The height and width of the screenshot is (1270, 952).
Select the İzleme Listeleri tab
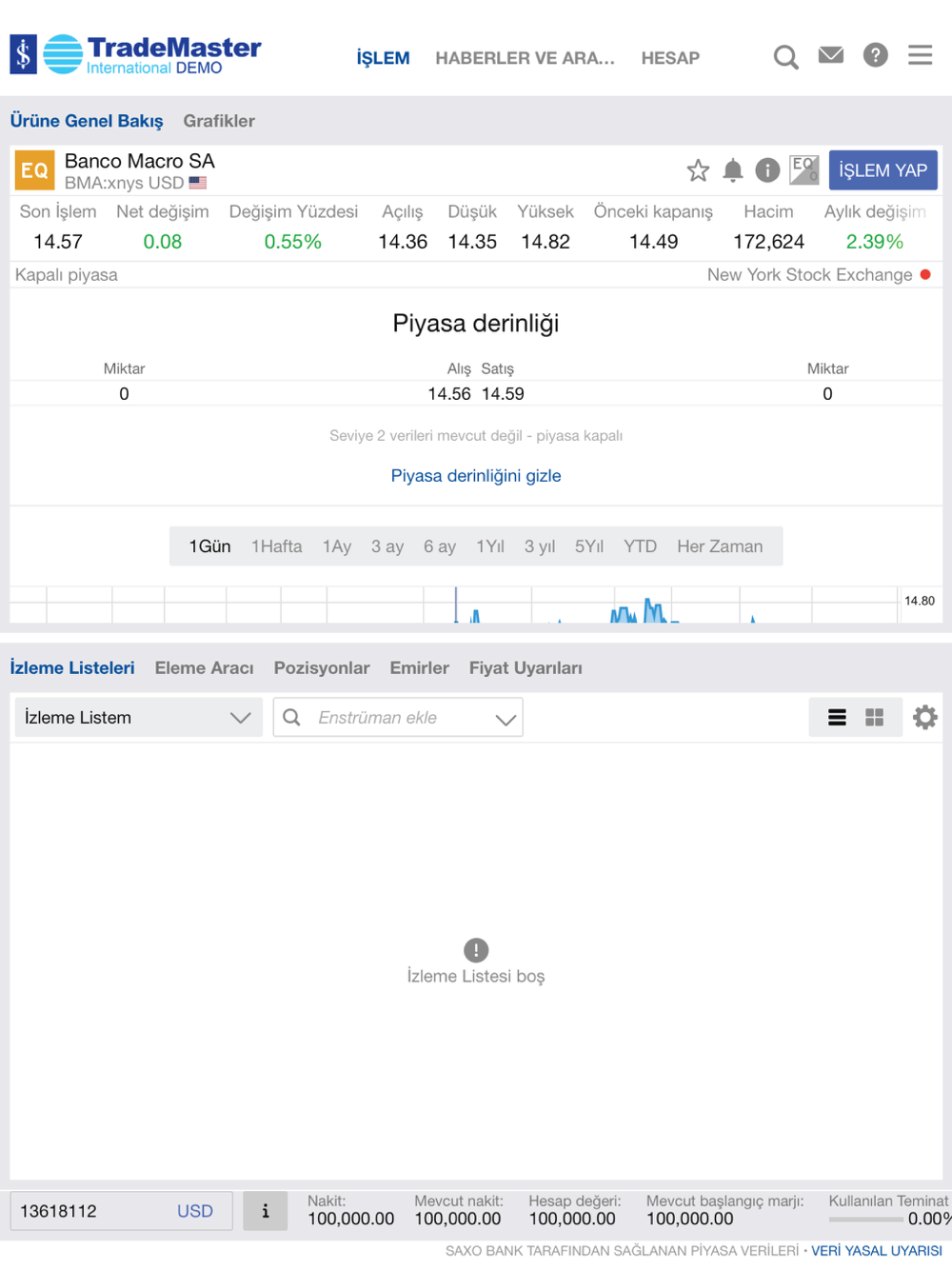click(72, 668)
